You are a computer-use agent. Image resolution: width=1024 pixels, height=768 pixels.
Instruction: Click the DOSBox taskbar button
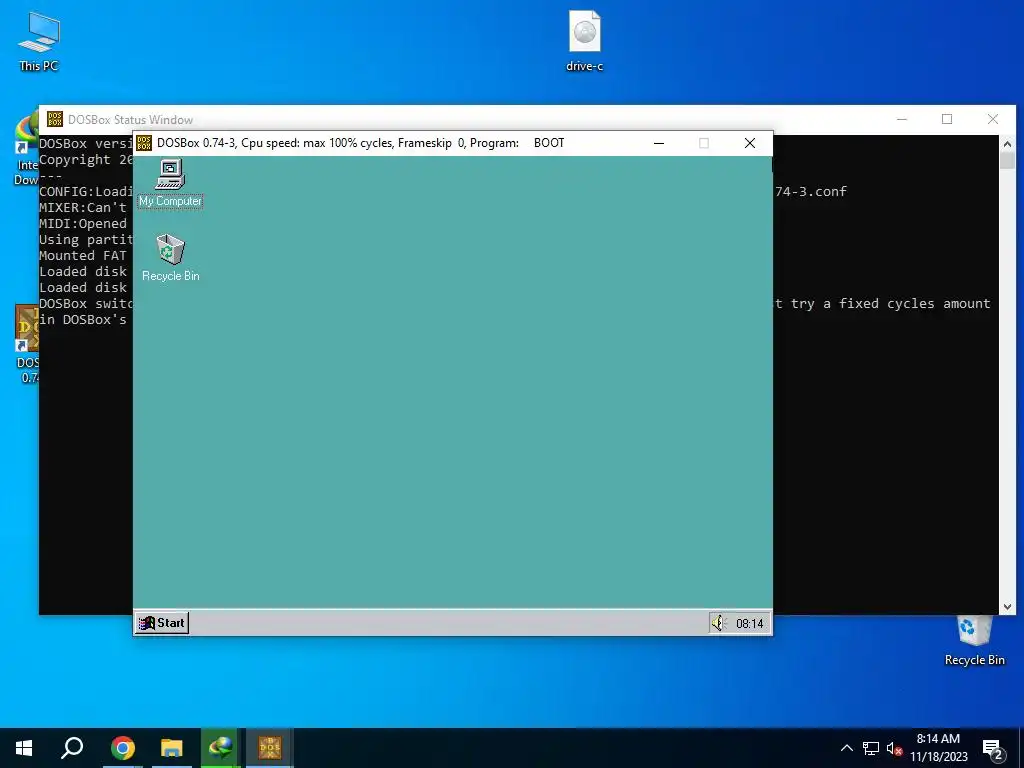coord(270,748)
